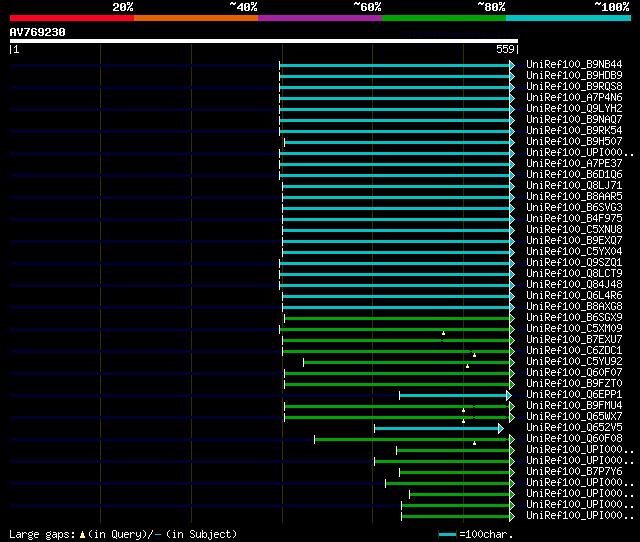Select the UniRef100_B9FMU4 label
640x542 pixels.
coord(574,406)
